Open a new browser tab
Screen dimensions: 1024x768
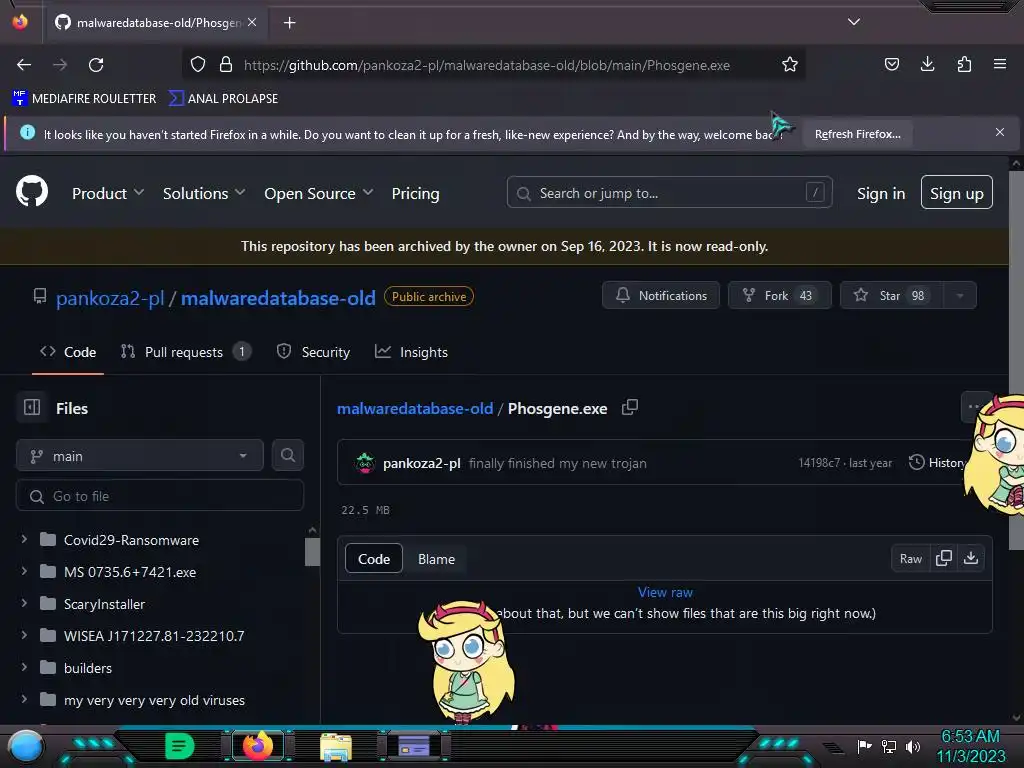pos(289,23)
